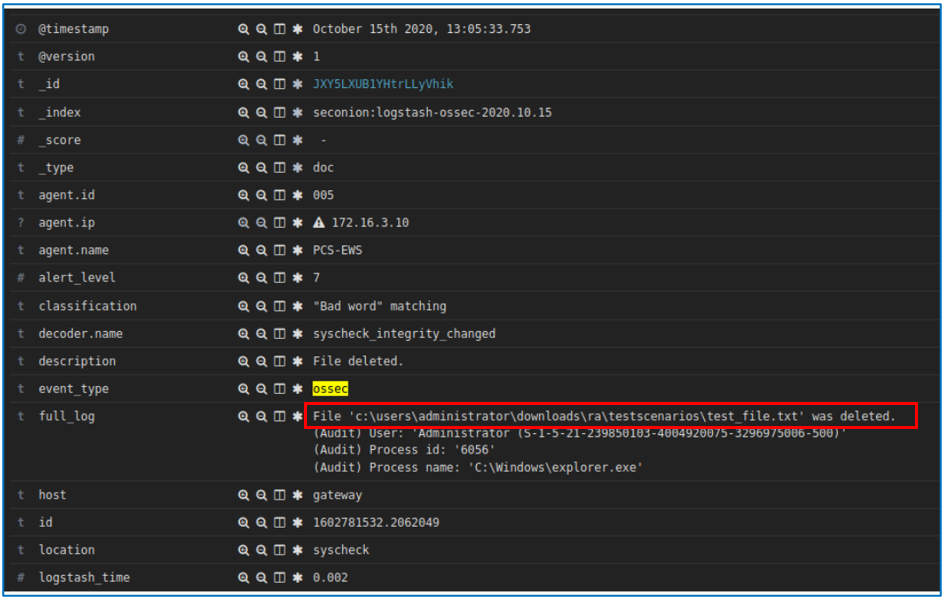Toggle column for _score field
The height and width of the screenshot is (600, 946).
pos(279,141)
